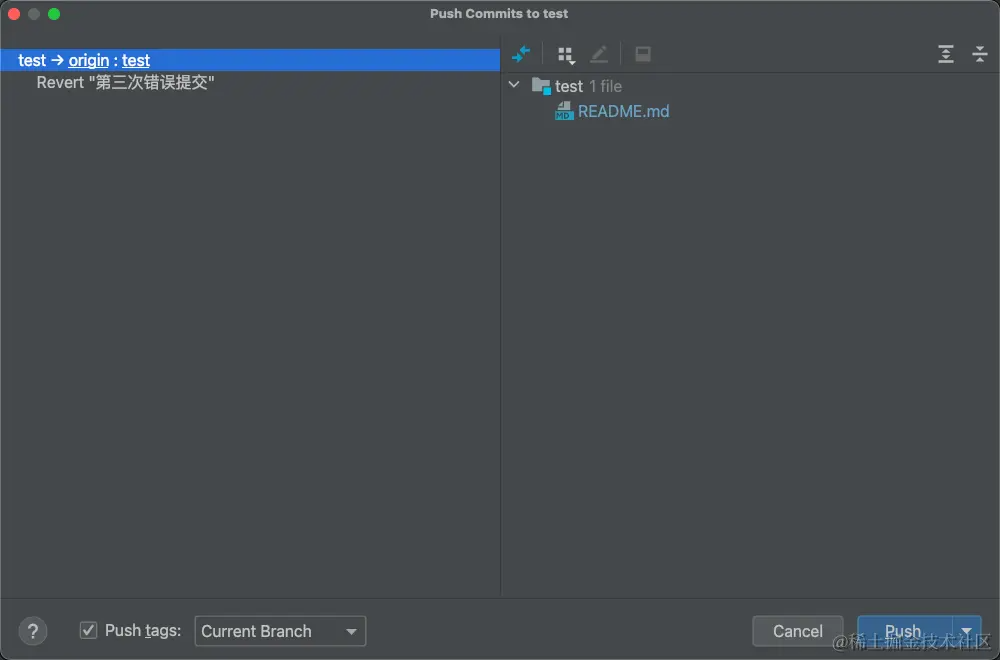Select README.md in changed files
1000x660 pixels.
click(623, 112)
